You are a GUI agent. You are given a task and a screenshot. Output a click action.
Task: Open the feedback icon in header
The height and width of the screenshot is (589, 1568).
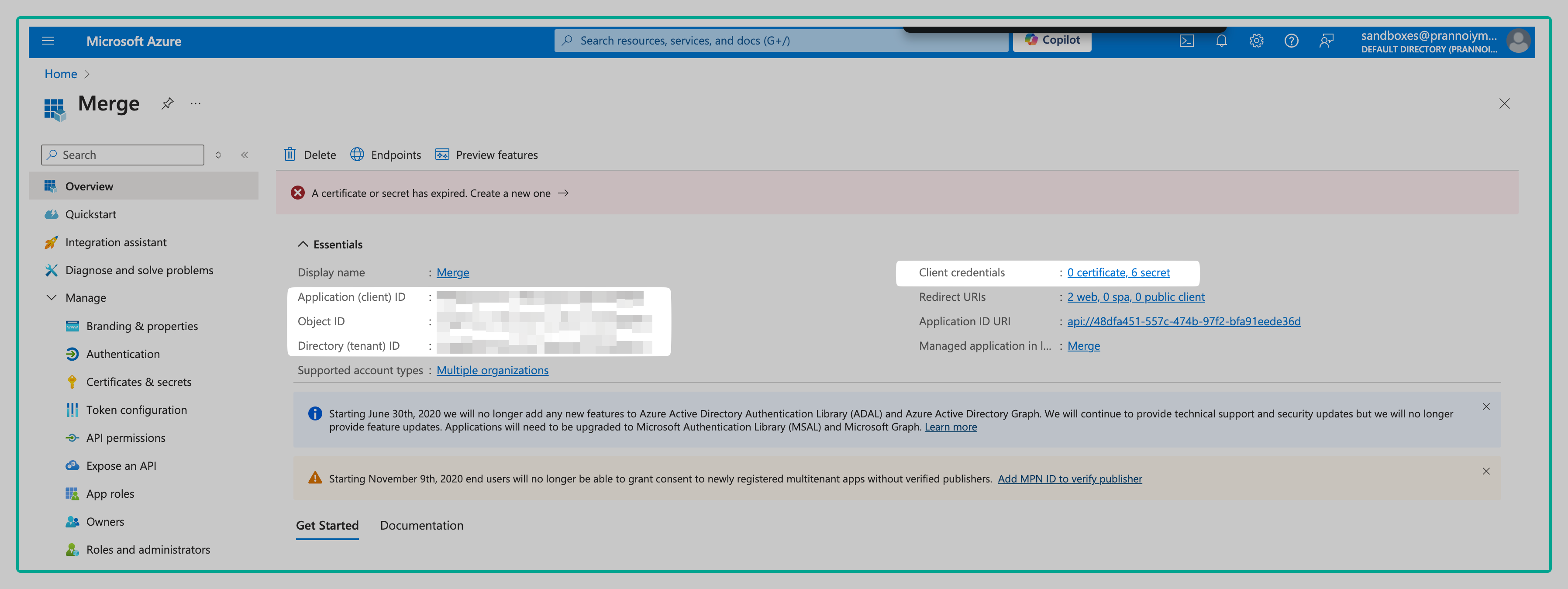point(1327,41)
